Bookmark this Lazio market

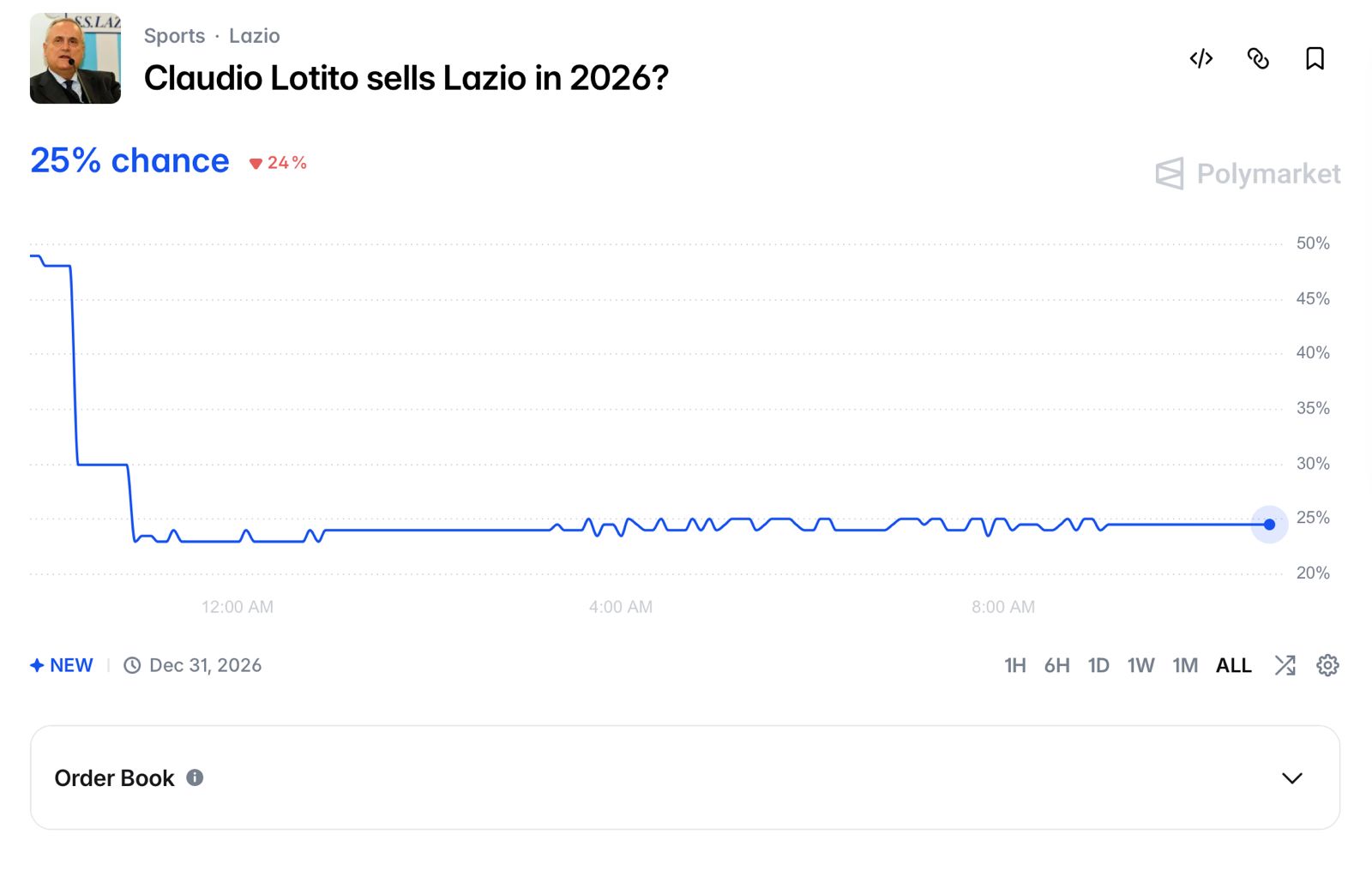pos(1315,58)
